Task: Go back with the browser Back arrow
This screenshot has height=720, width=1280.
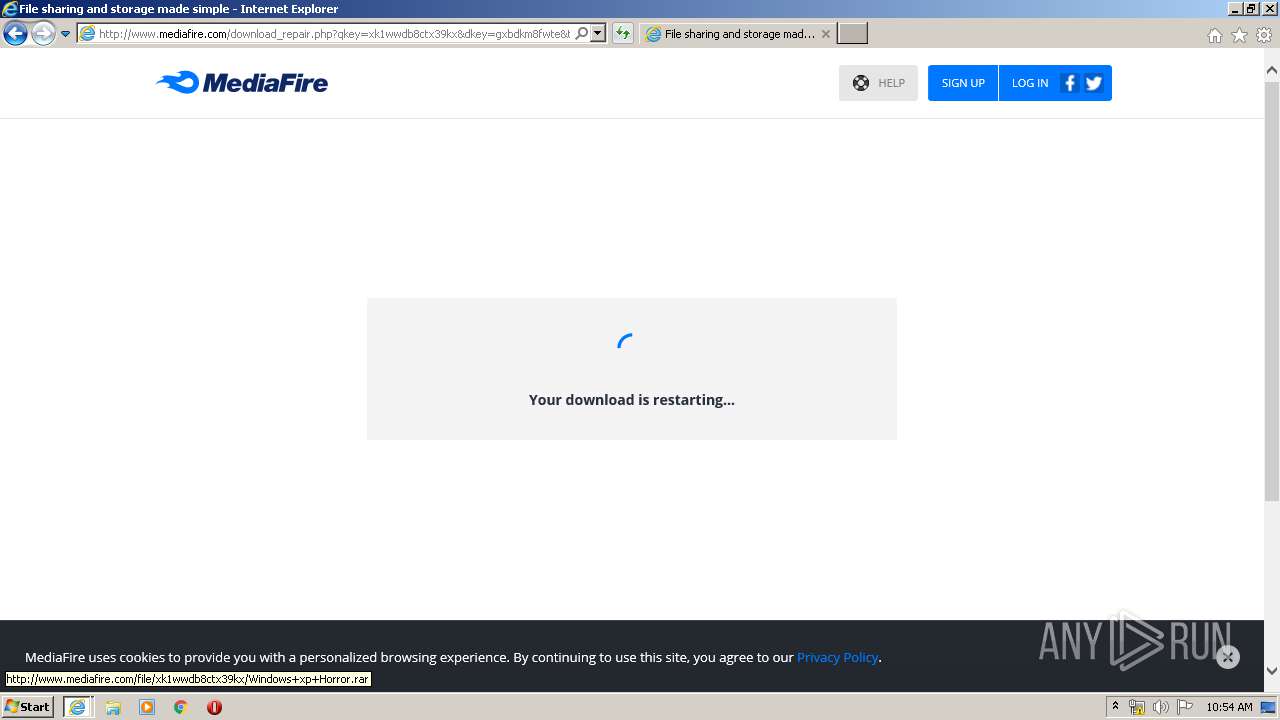Action: coord(15,34)
